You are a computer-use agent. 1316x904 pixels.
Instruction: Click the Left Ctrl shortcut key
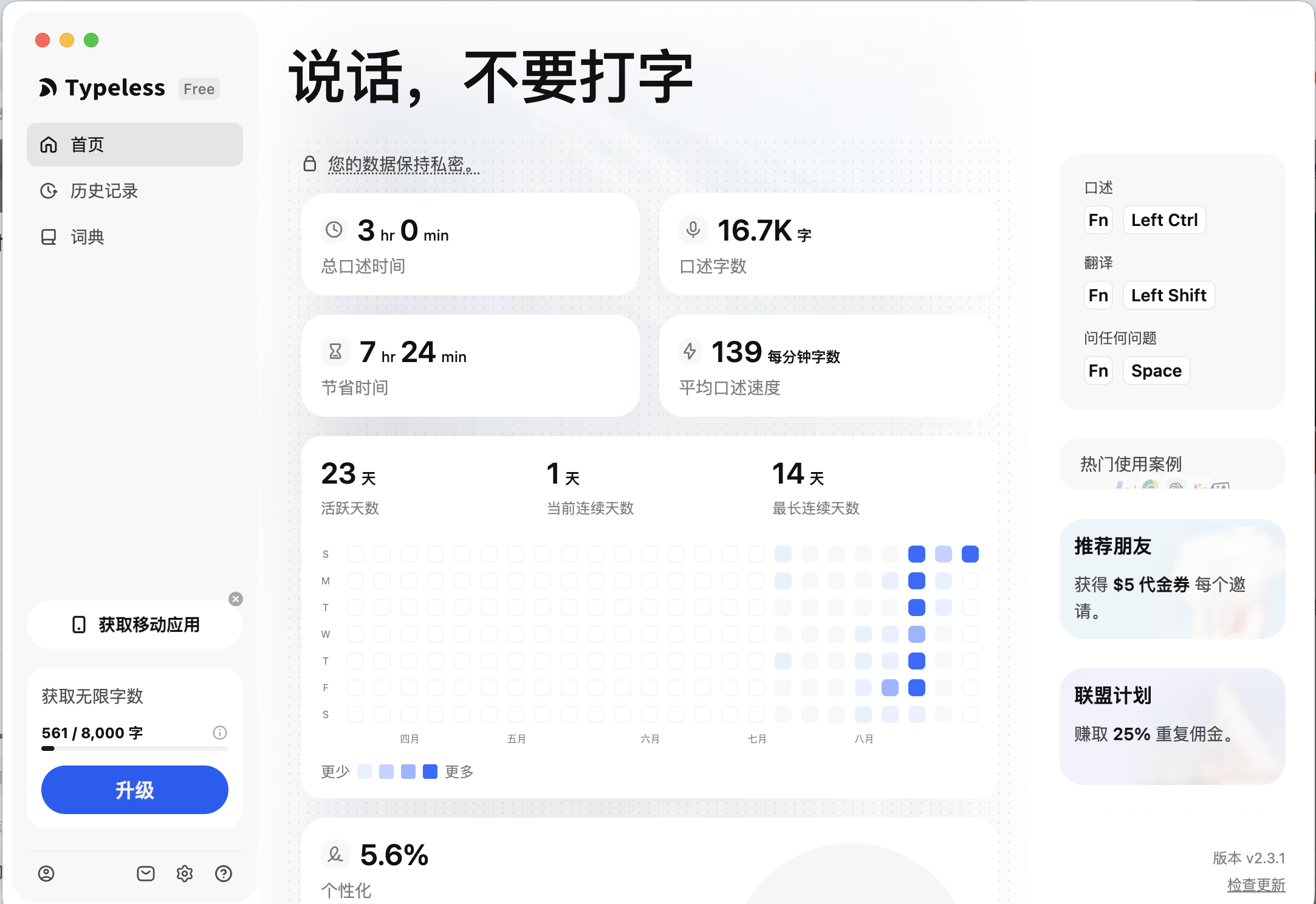(x=1164, y=220)
